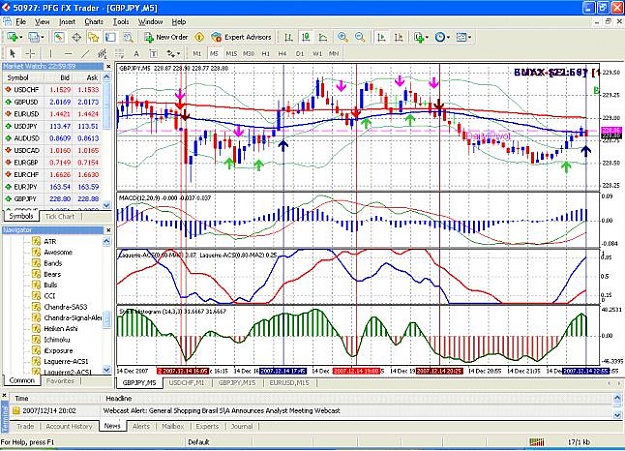Select the text (A) drawing tool
The width and height of the screenshot is (625, 451).
[x=136, y=53]
